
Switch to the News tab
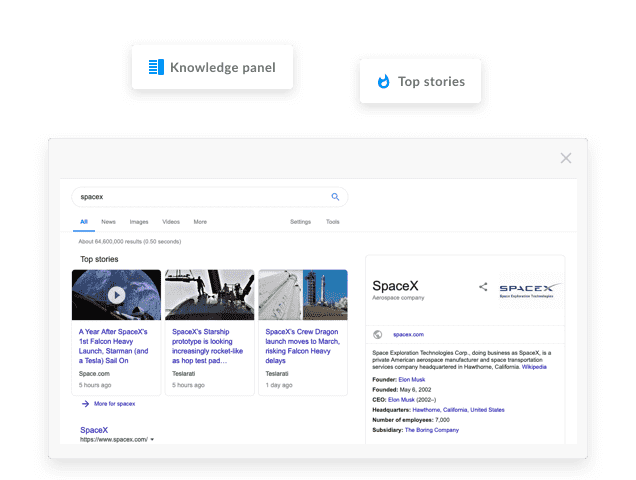[x=108, y=222]
